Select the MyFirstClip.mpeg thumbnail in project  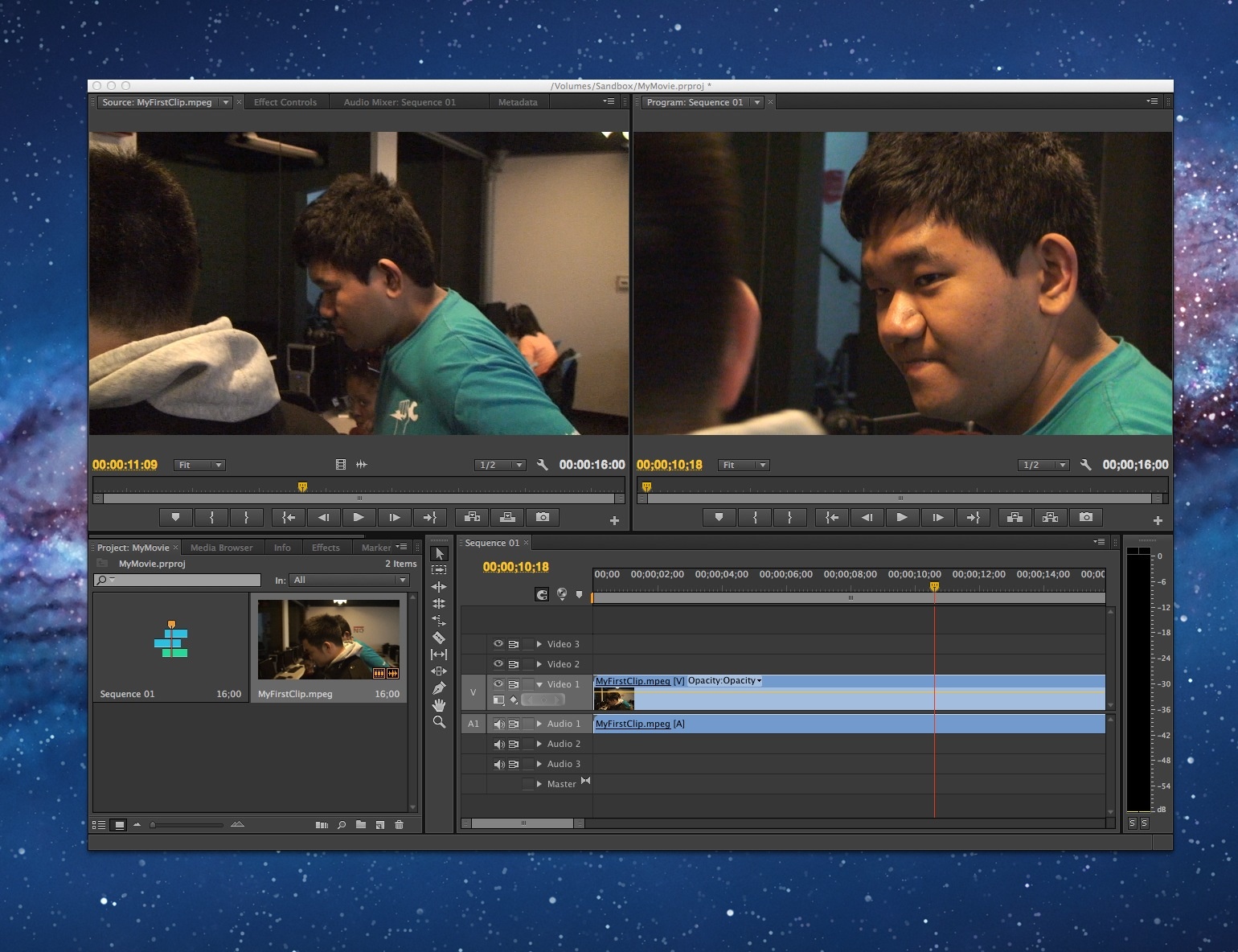pos(328,640)
